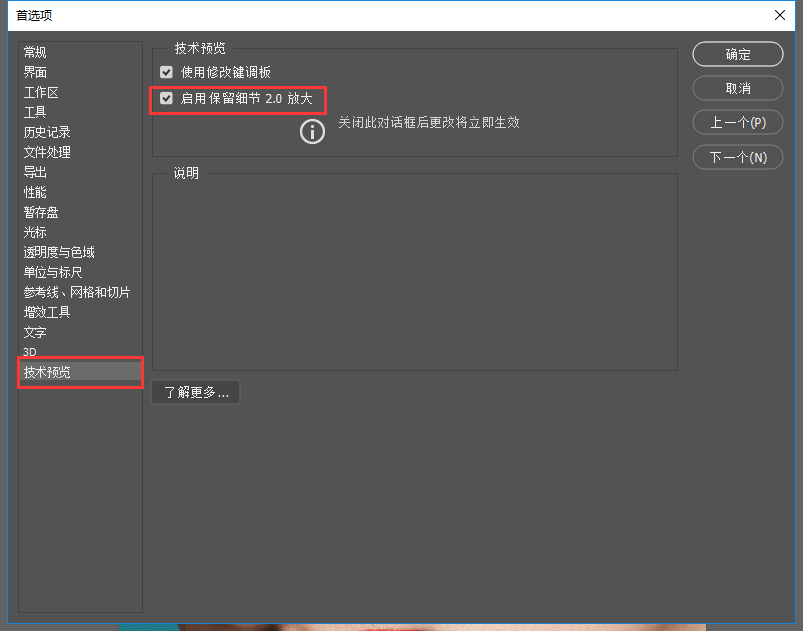The image size is (803, 631).
Task: Click the 取消 button
Action: click(737, 88)
